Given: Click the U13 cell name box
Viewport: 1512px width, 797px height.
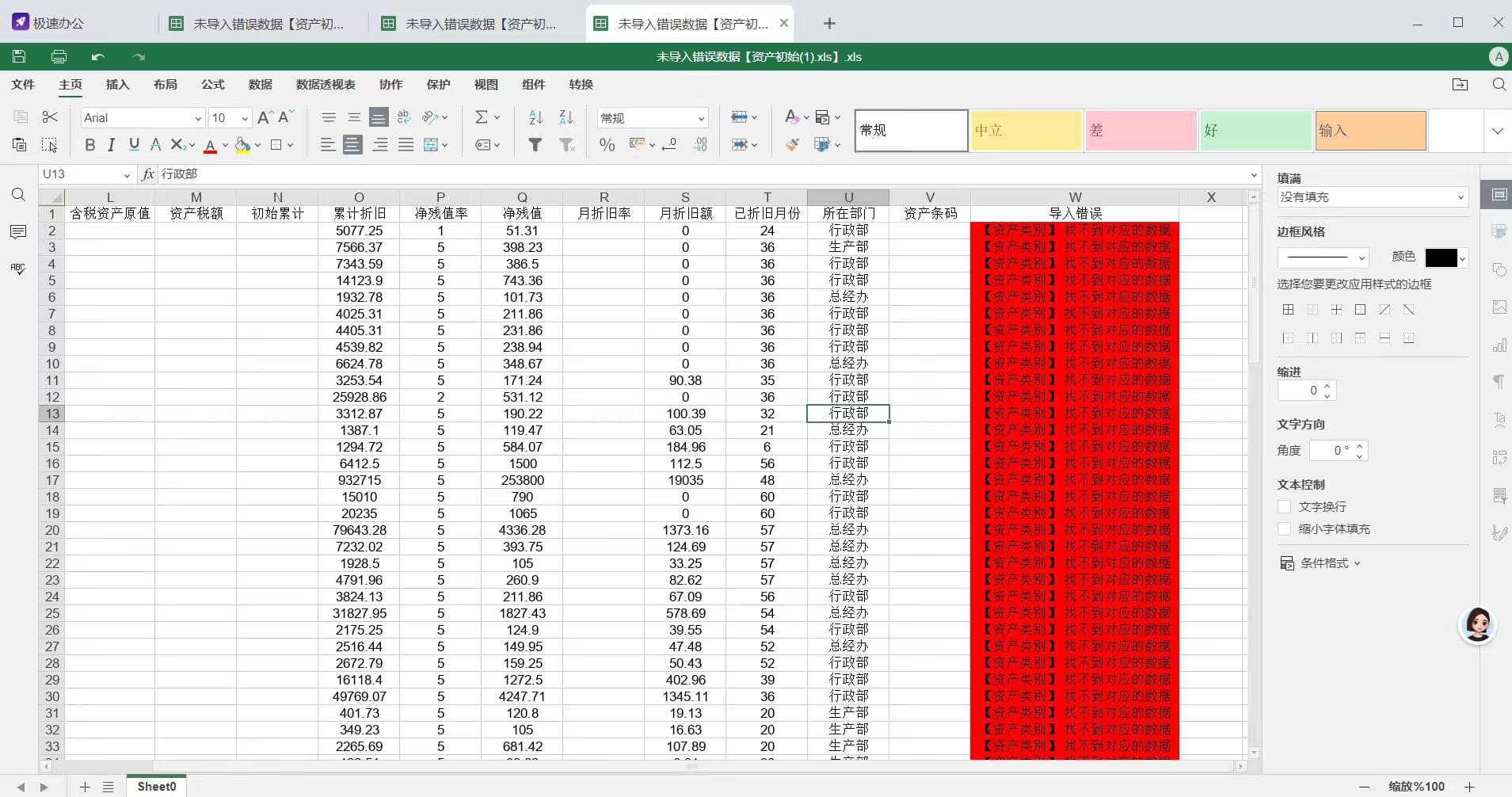Looking at the screenshot, I should (x=87, y=174).
